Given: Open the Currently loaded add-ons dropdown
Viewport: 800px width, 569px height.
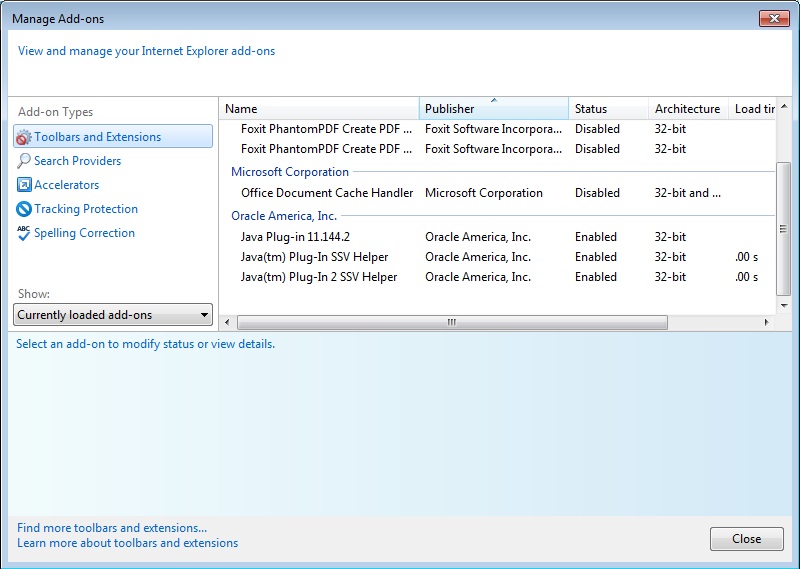Looking at the screenshot, I should [114, 315].
